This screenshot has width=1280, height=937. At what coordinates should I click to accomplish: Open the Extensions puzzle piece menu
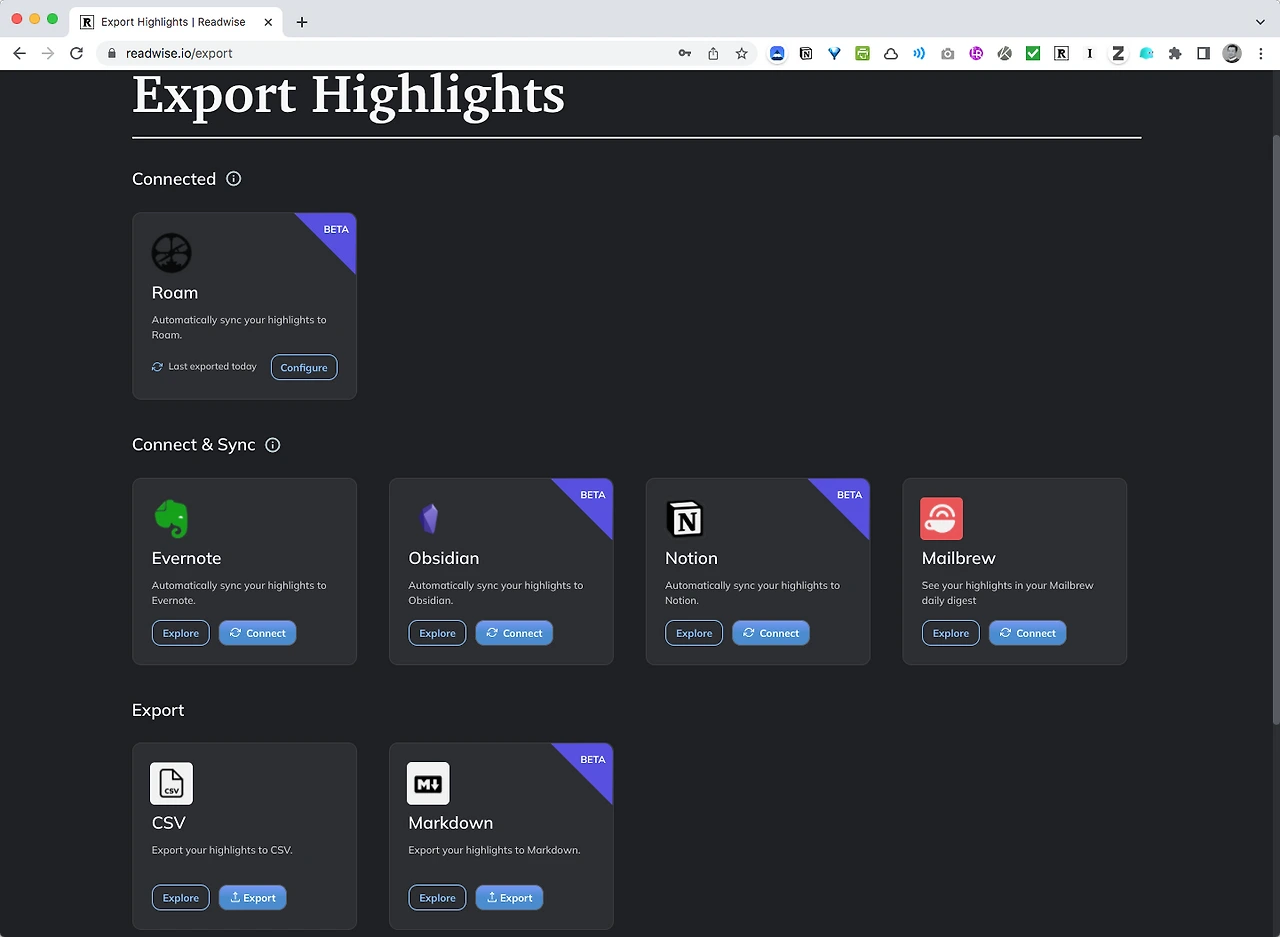[x=1175, y=53]
